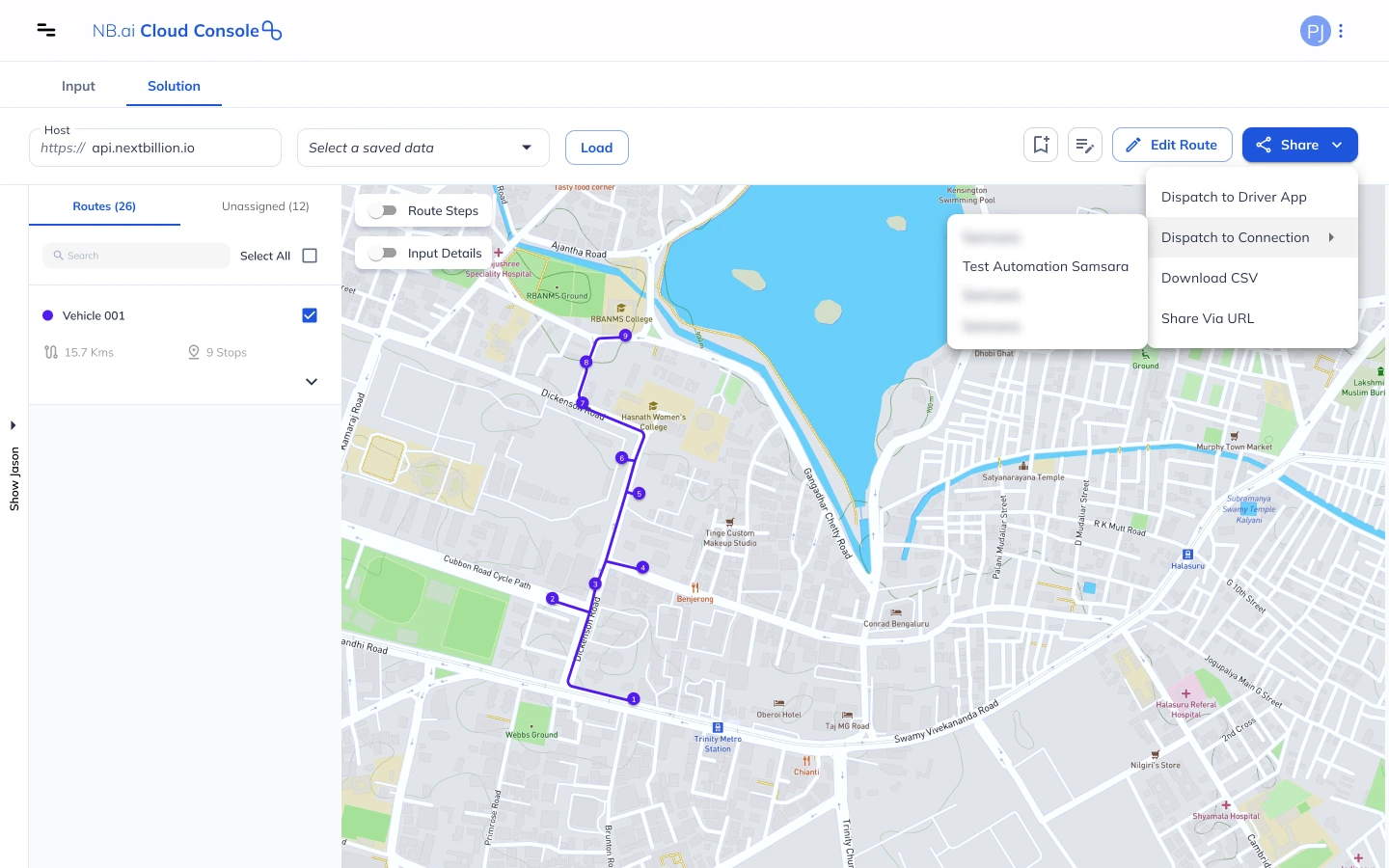Viewport: 1389px width, 868px height.
Task: Toggle the Input Details switch
Action: [x=383, y=253]
